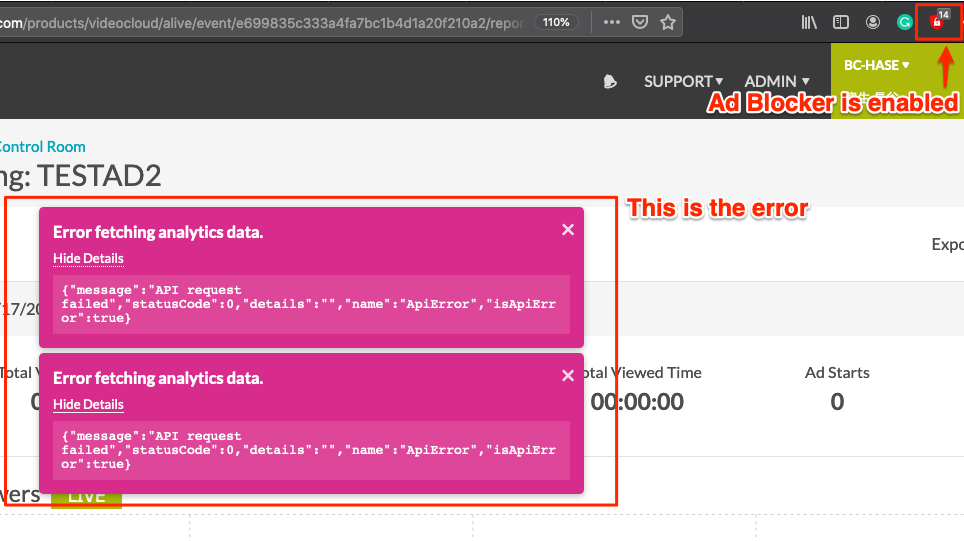The height and width of the screenshot is (541, 964).
Task: Hide details of second error message
Action: coord(88,404)
